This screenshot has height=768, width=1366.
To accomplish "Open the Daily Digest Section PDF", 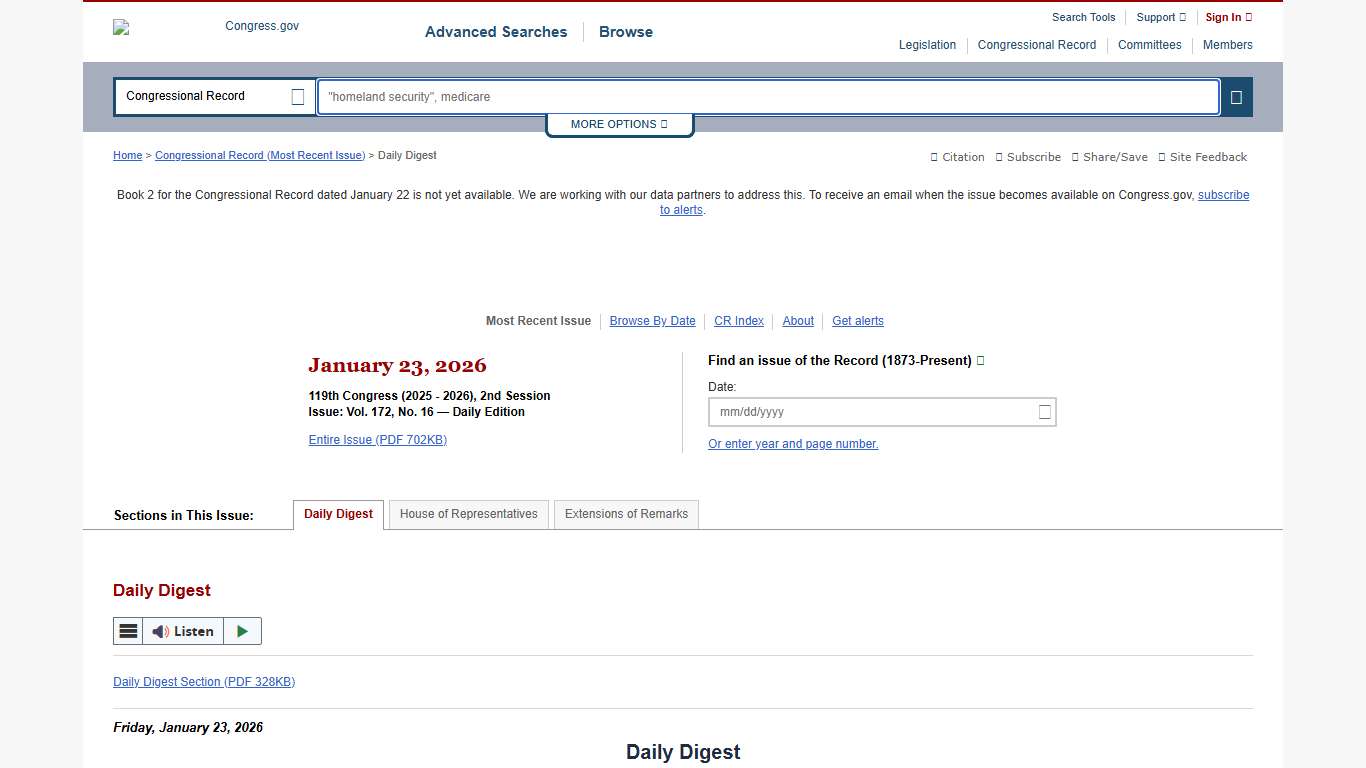I will tap(204, 681).
